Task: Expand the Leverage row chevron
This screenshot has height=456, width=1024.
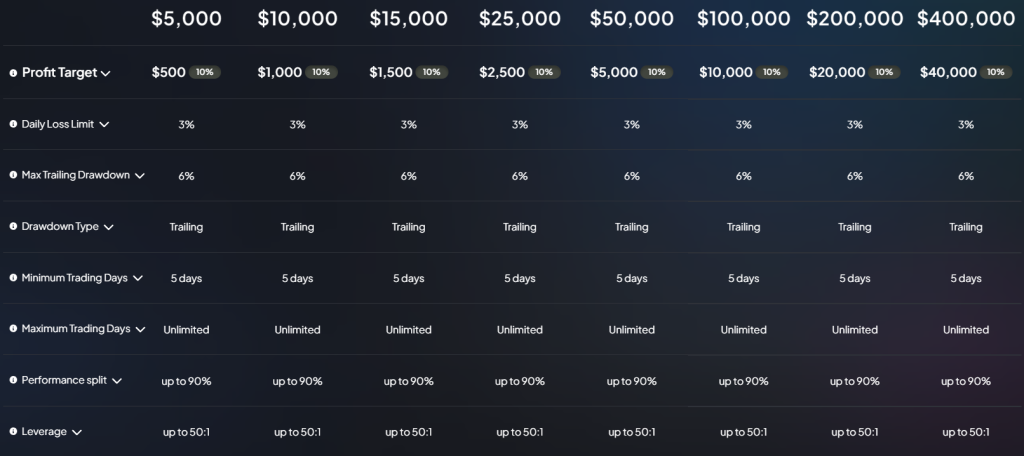Action: click(77, 433)
